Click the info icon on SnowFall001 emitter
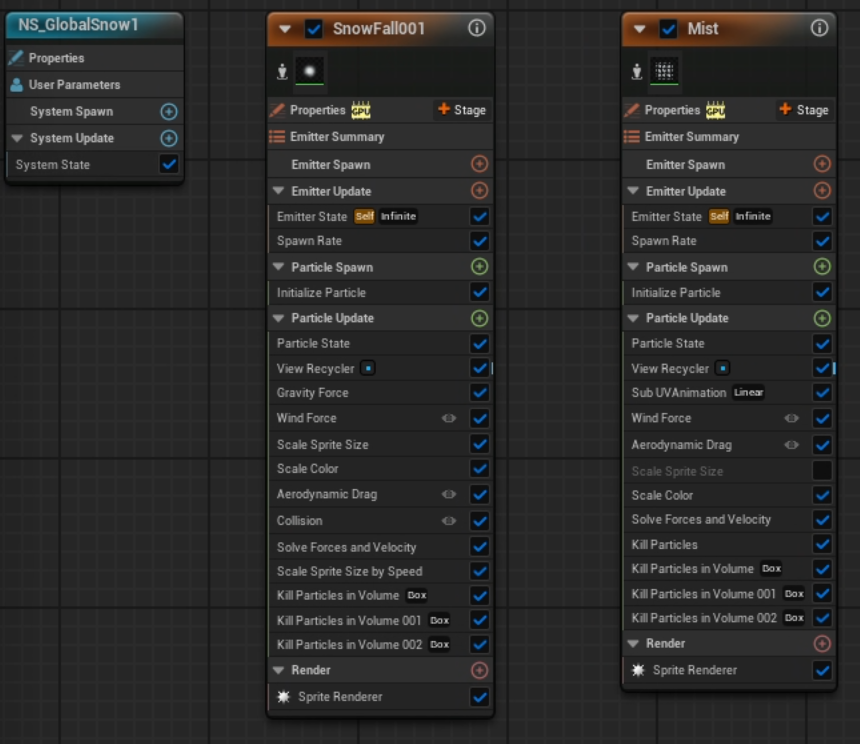Viewport: 860px width, 744px height. (477, 29)
